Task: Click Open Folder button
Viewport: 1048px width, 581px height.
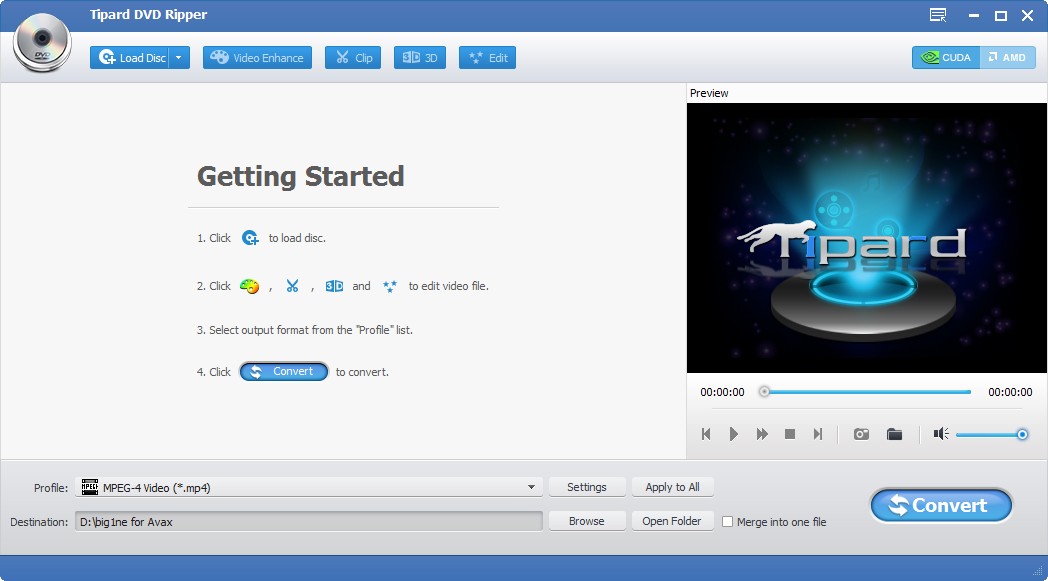Action: pos(672,521)
